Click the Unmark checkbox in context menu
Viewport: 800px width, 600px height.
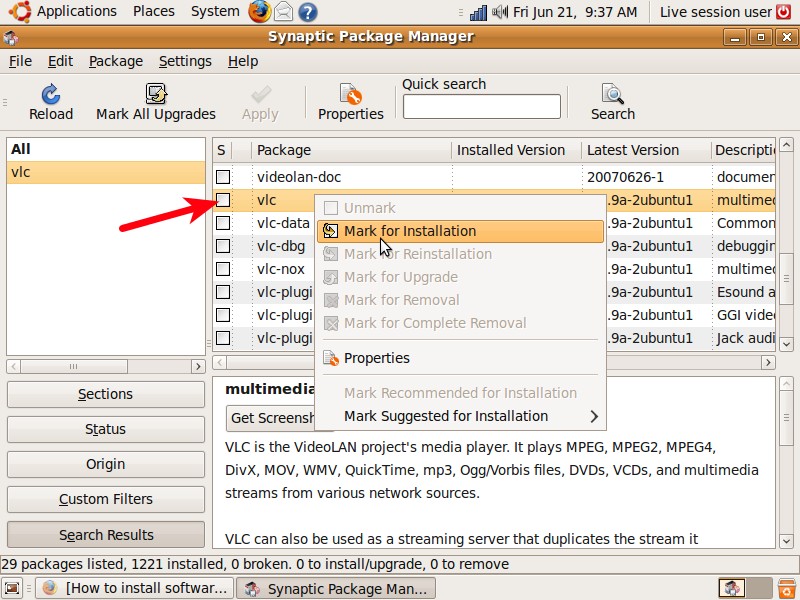[331, 208]
